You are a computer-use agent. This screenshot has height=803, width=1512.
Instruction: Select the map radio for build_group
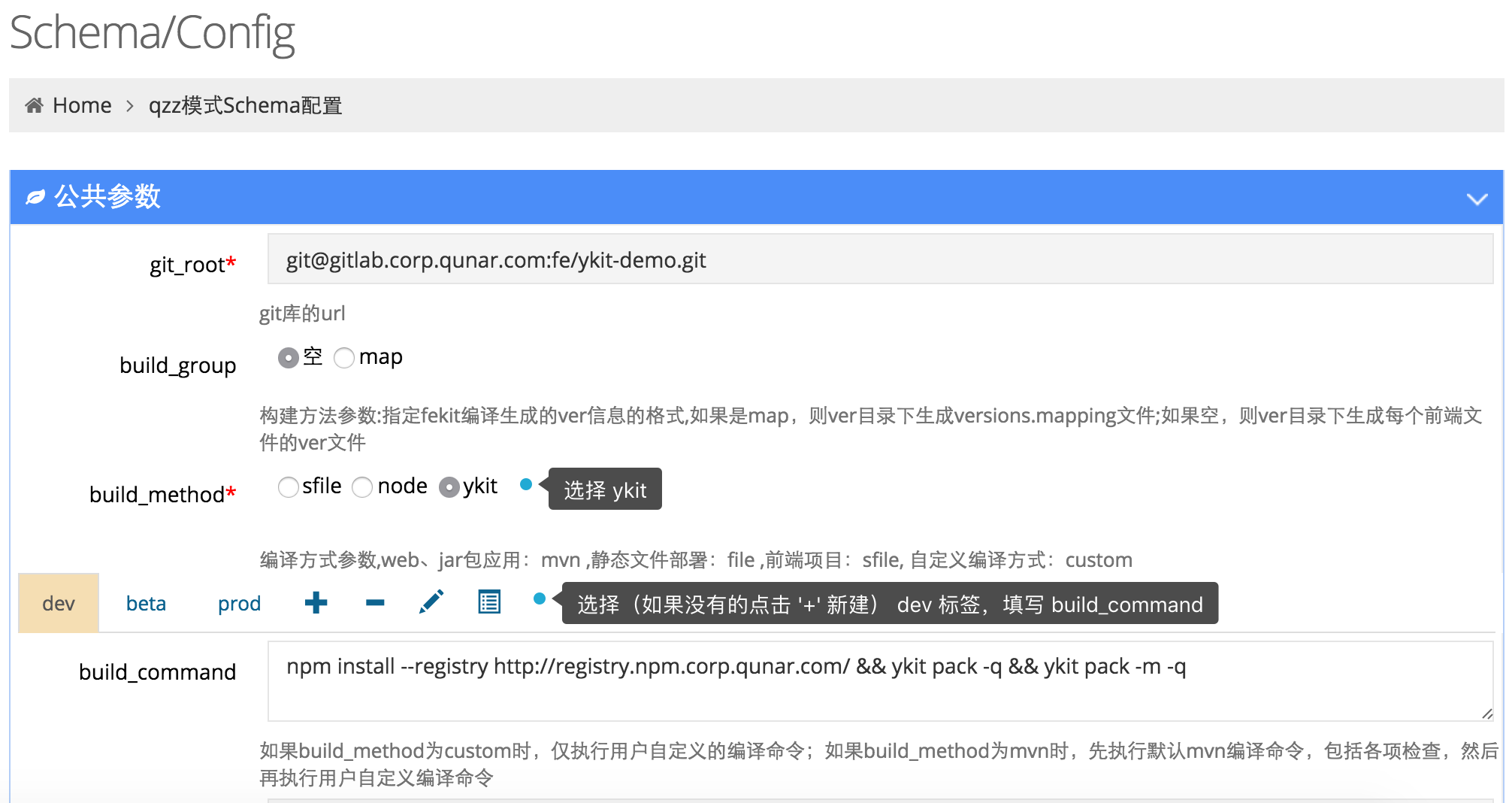pyautogui.click(x=345, y=358)
